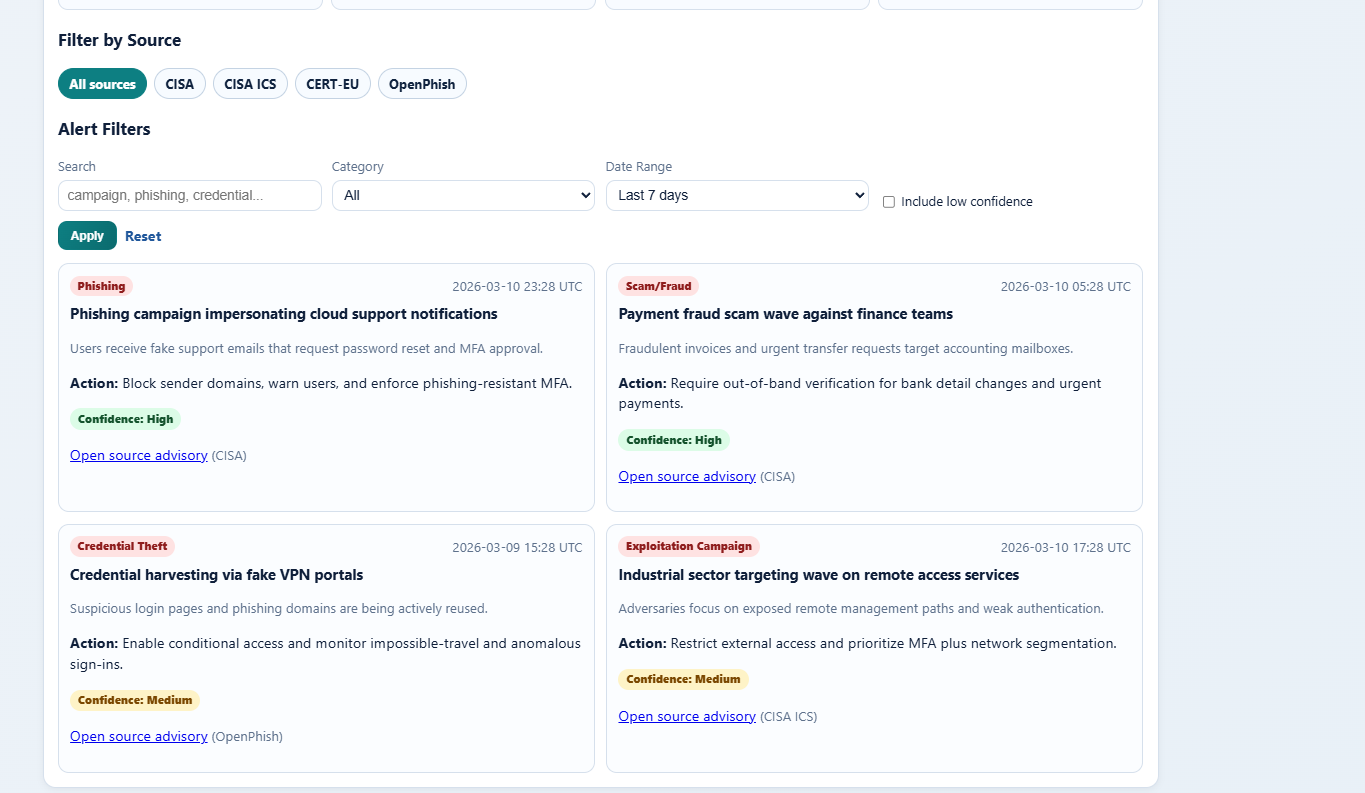This screenshot has width=1365, height=793.
Task: Click the Exploitation Campaign badge
Action: coord(688,546)
